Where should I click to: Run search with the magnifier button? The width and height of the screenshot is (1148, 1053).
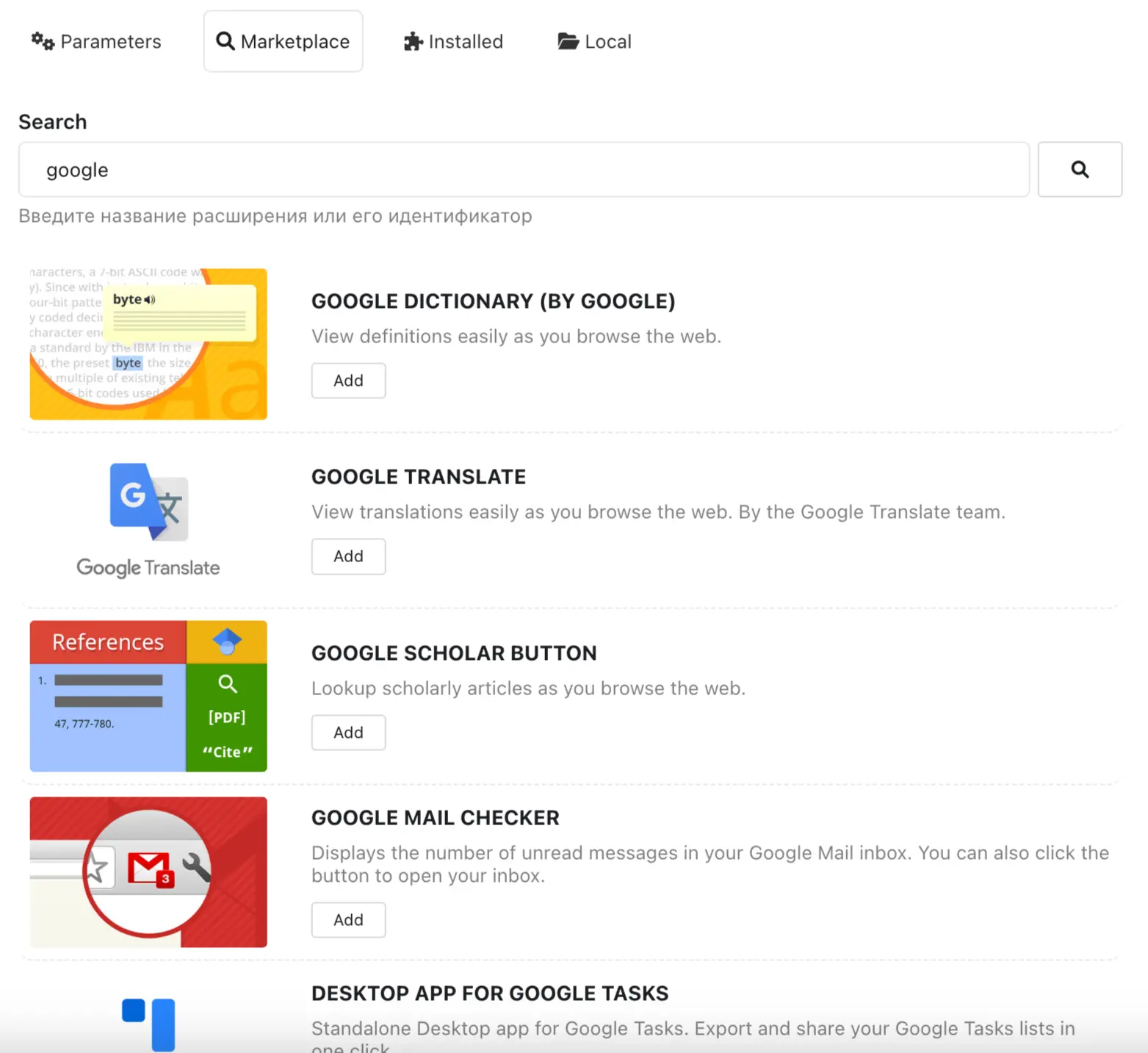pos(1080,170)
